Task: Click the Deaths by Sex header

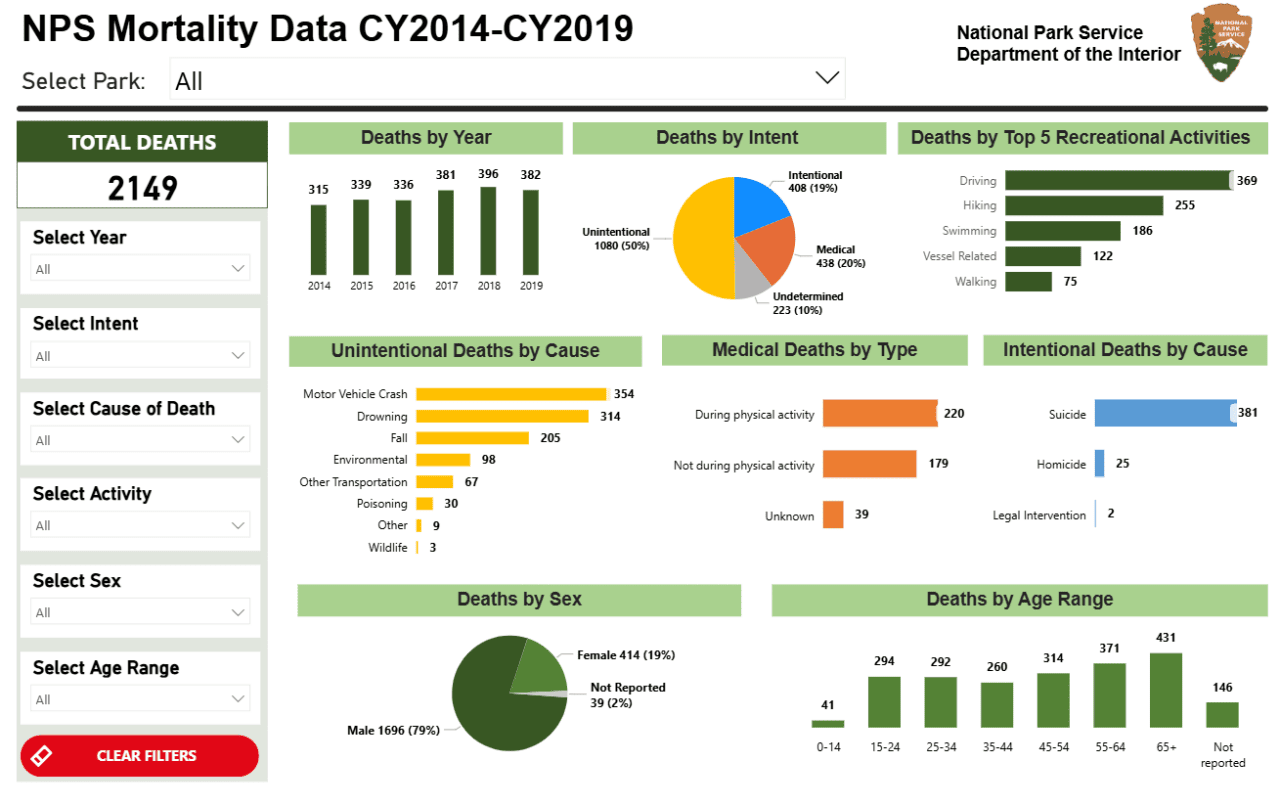Action: [519, 600]
